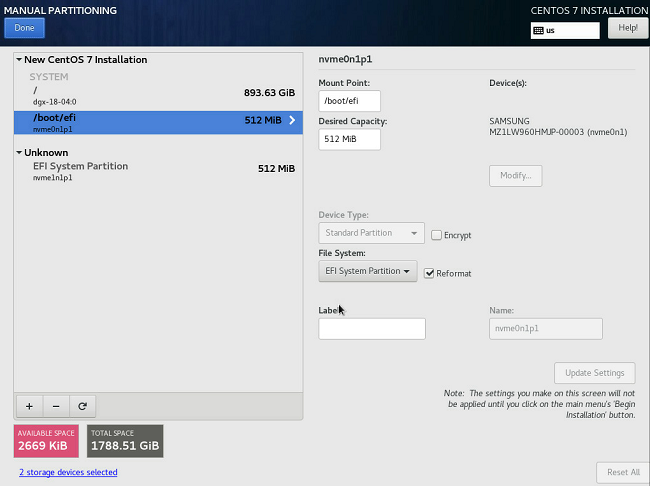The width and height of the screenshot is (650, 486).
Task: Click the Mount Point text field
Action: (x=349, y=101)
